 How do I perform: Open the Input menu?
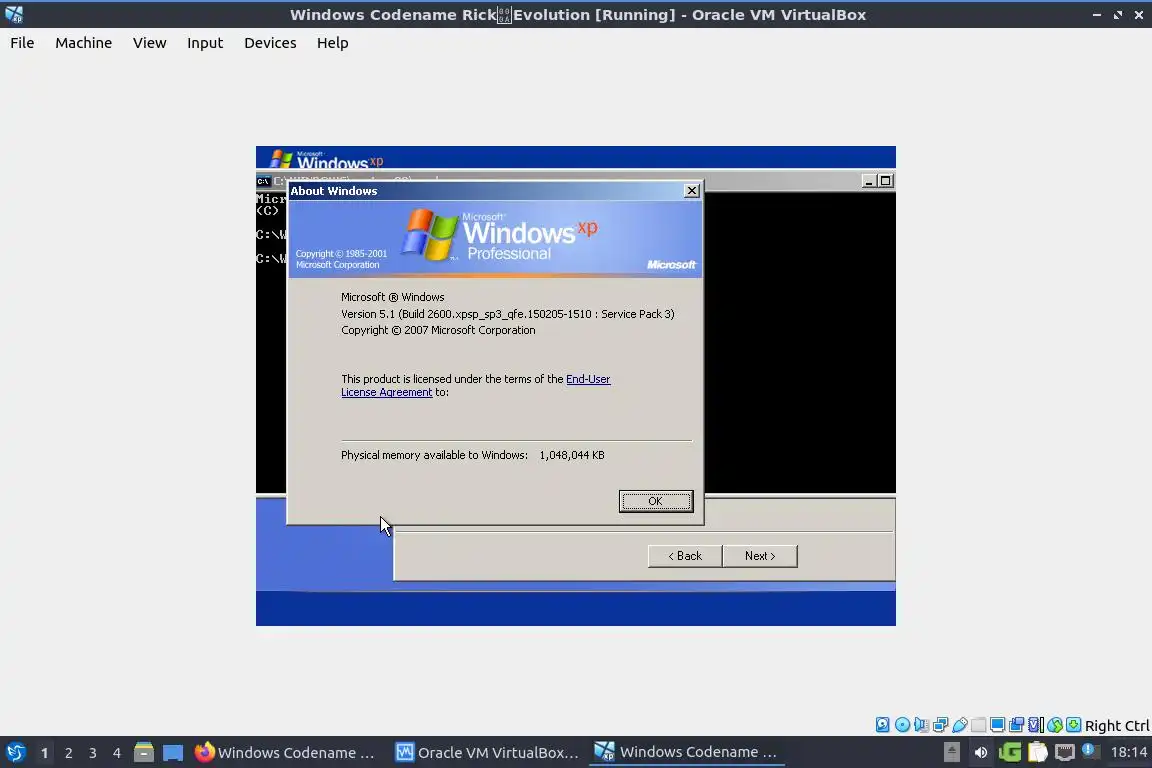pyautogui.click(x=205, y=43)
